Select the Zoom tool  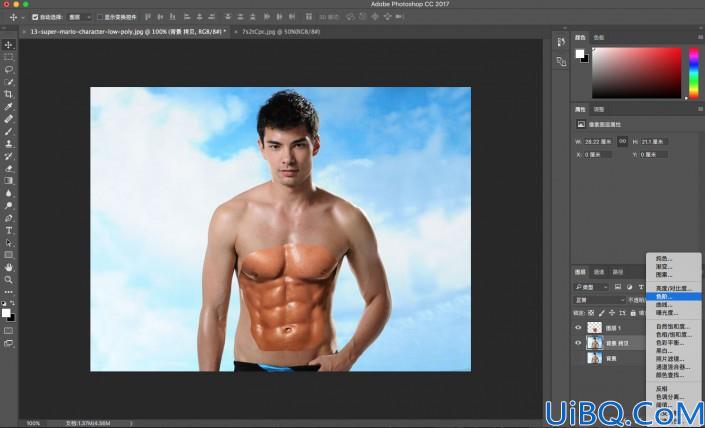click(x=8, y=280)
